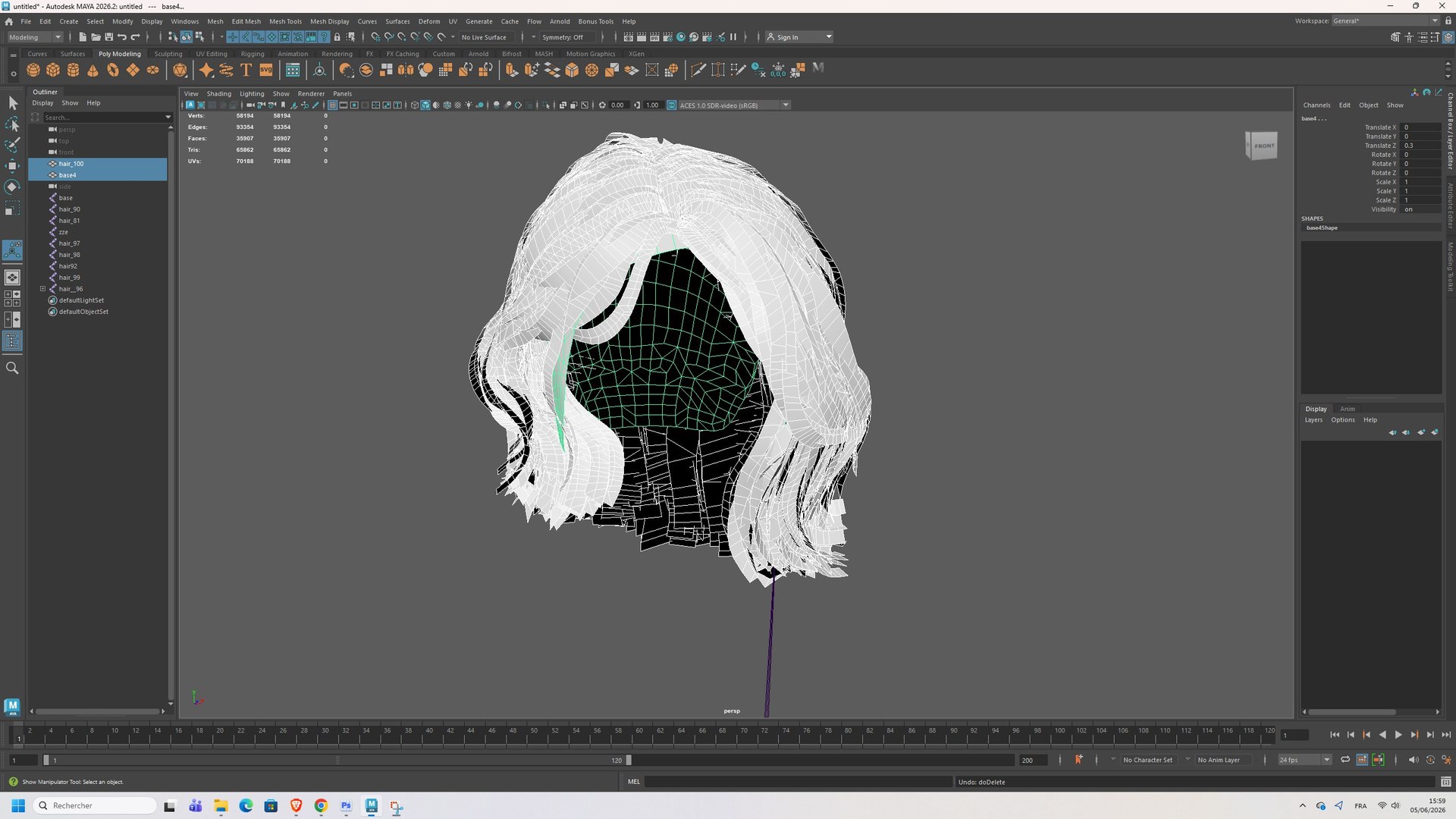The height and width of the screenshot is (819, 1456).
Task: Activate the Paint Selection tool in the toolbox
Action: [12, 145]
